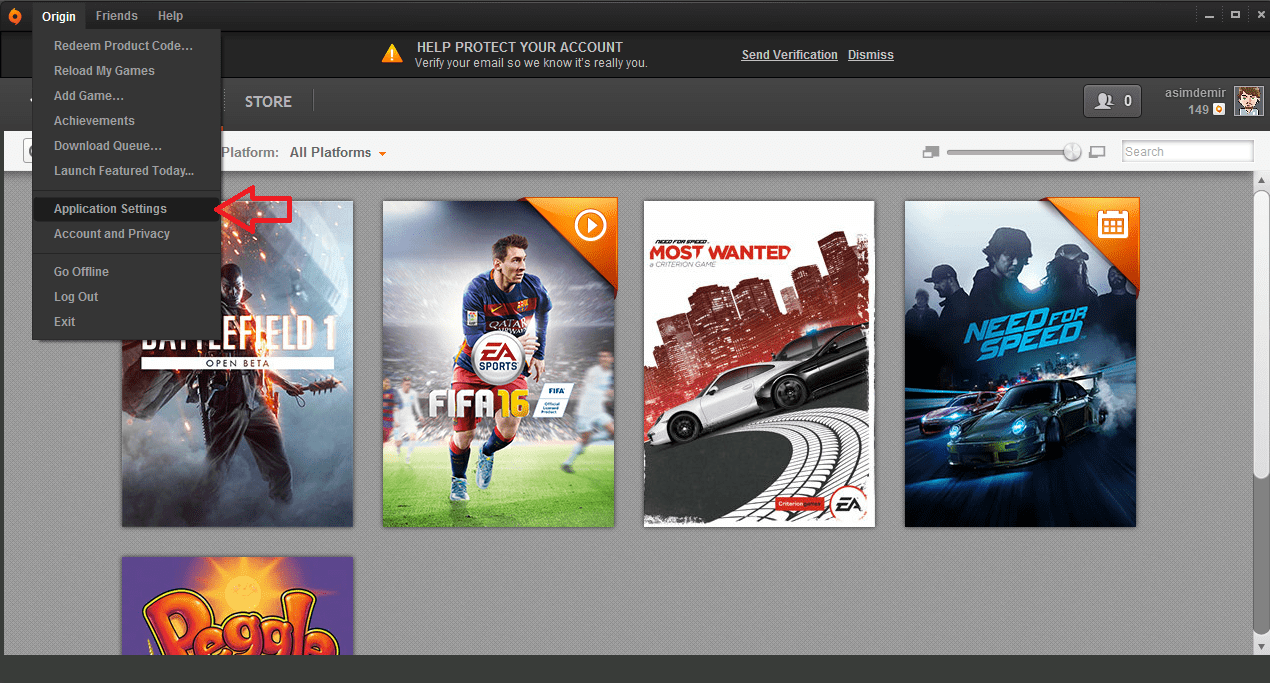The height and width of the screenshot is (683, 1270).
Task: Click the Need for Speed calendar badge
Action: coord(1111,224)
